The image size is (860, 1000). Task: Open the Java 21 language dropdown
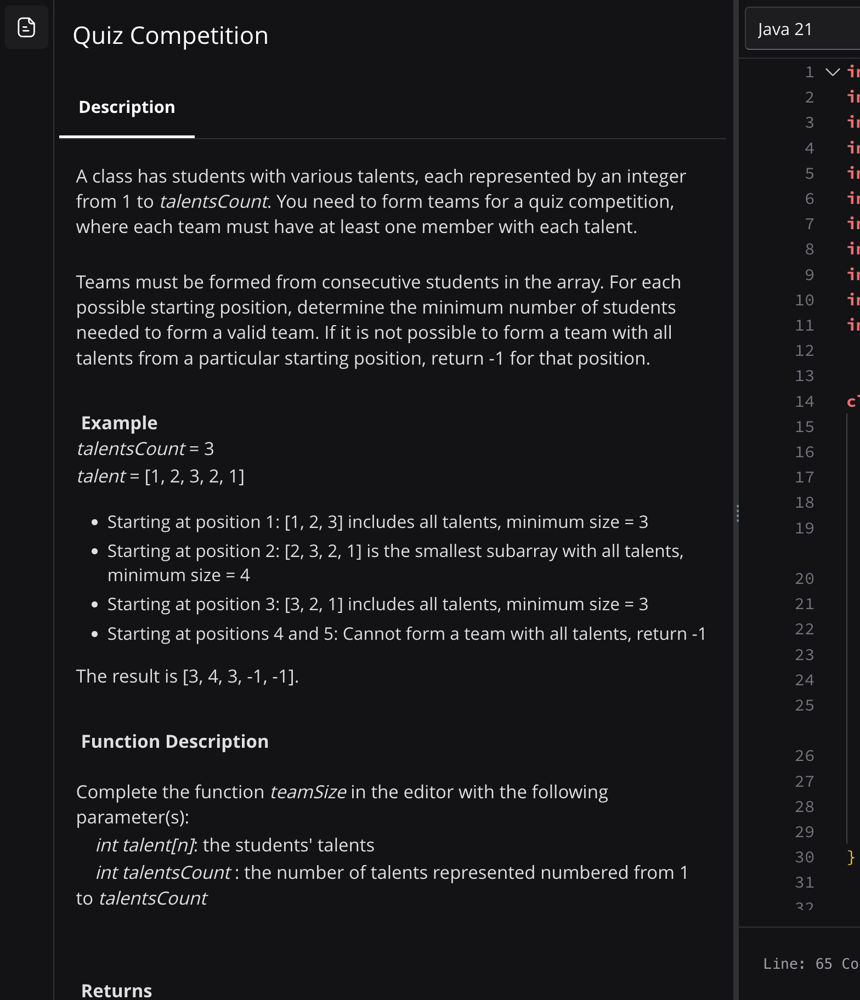802,29
